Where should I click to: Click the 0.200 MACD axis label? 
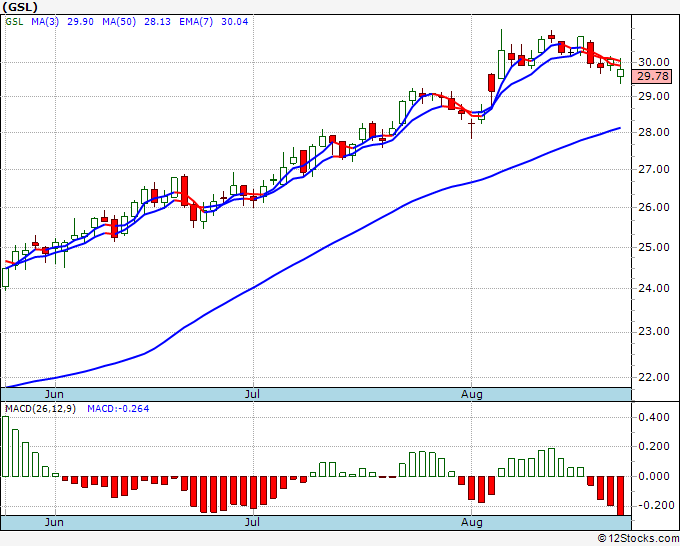(x=654, y=447)
